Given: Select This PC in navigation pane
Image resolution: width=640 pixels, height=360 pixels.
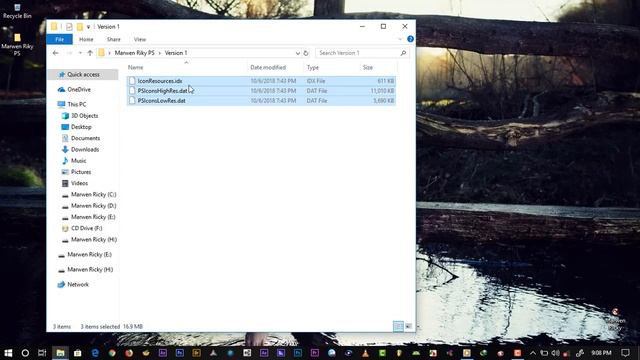Looking at the screenshot, I should point(76,104).
